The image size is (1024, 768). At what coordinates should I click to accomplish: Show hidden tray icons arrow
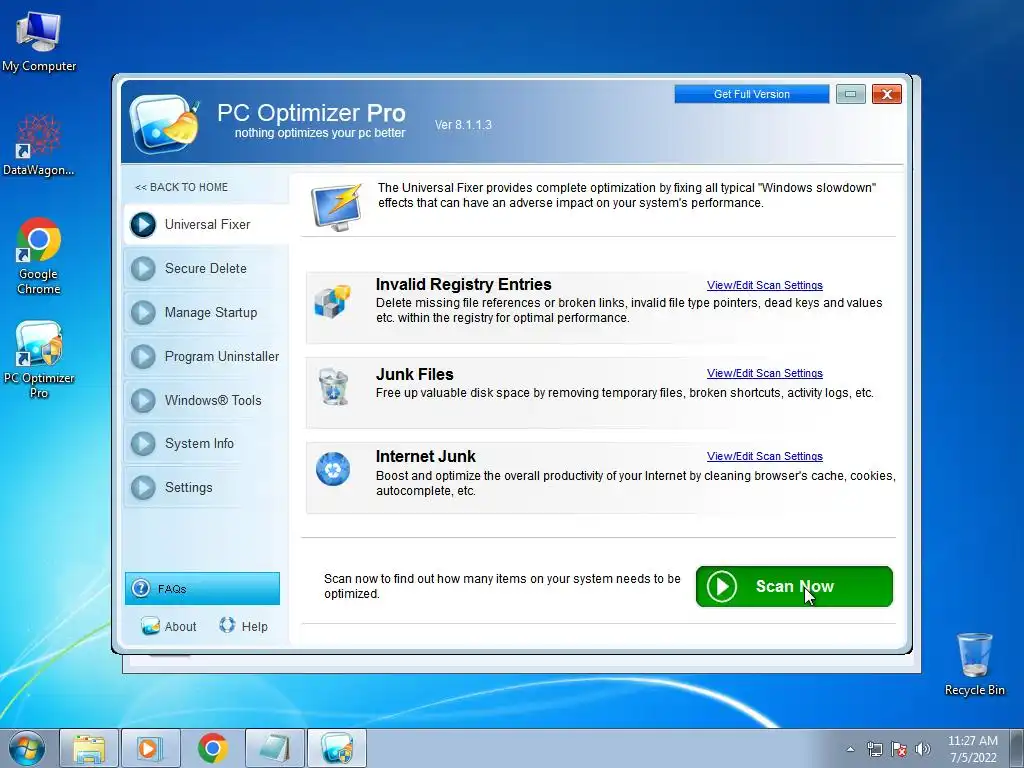tap(850, 749)
